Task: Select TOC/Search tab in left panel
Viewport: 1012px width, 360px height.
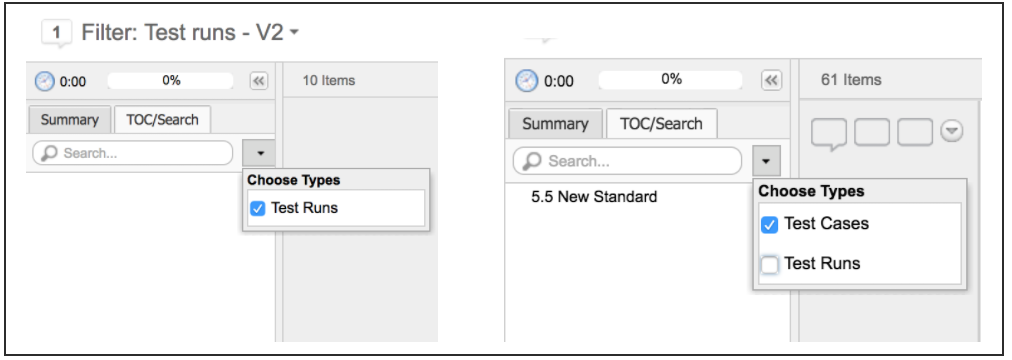Action: (163, 120)
